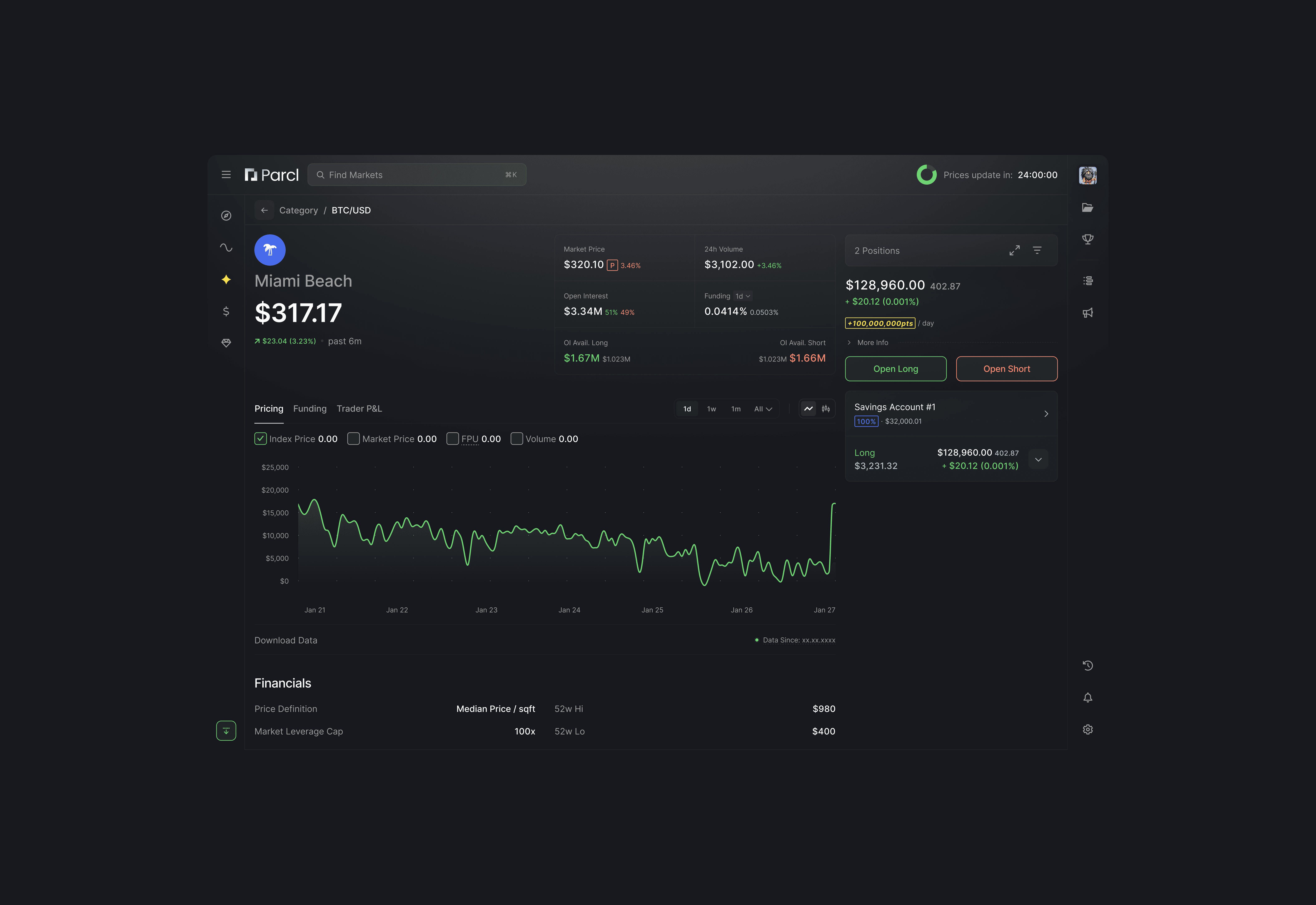Viewport: 1316px width, 905px height.
Task: Click the 100% badge on Savings Account
Action: coord(866,421)
